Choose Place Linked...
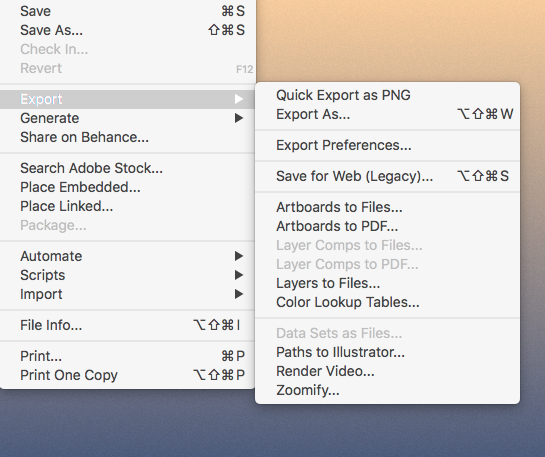 [128, 206]
